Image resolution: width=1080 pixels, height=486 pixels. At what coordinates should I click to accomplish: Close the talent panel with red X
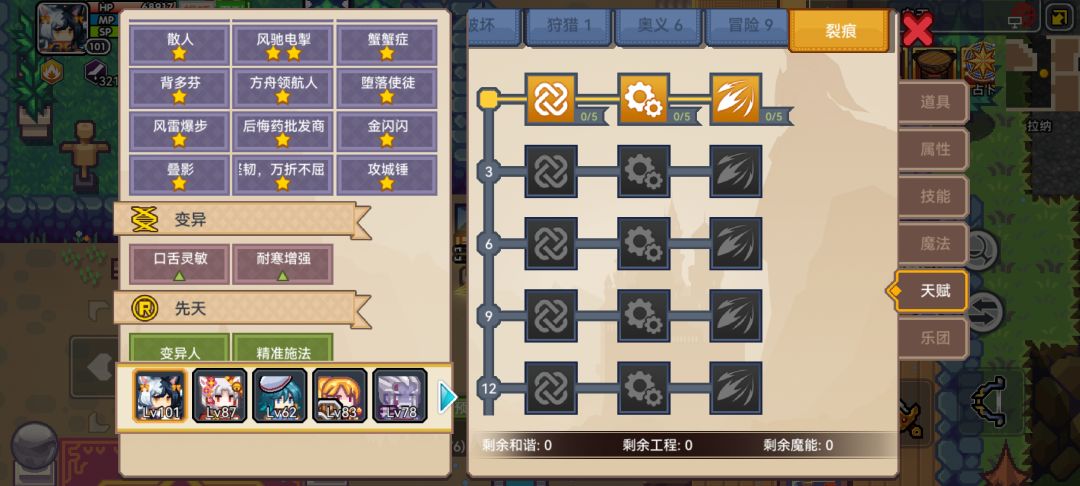pyautogui.click(x=917, y=30)
